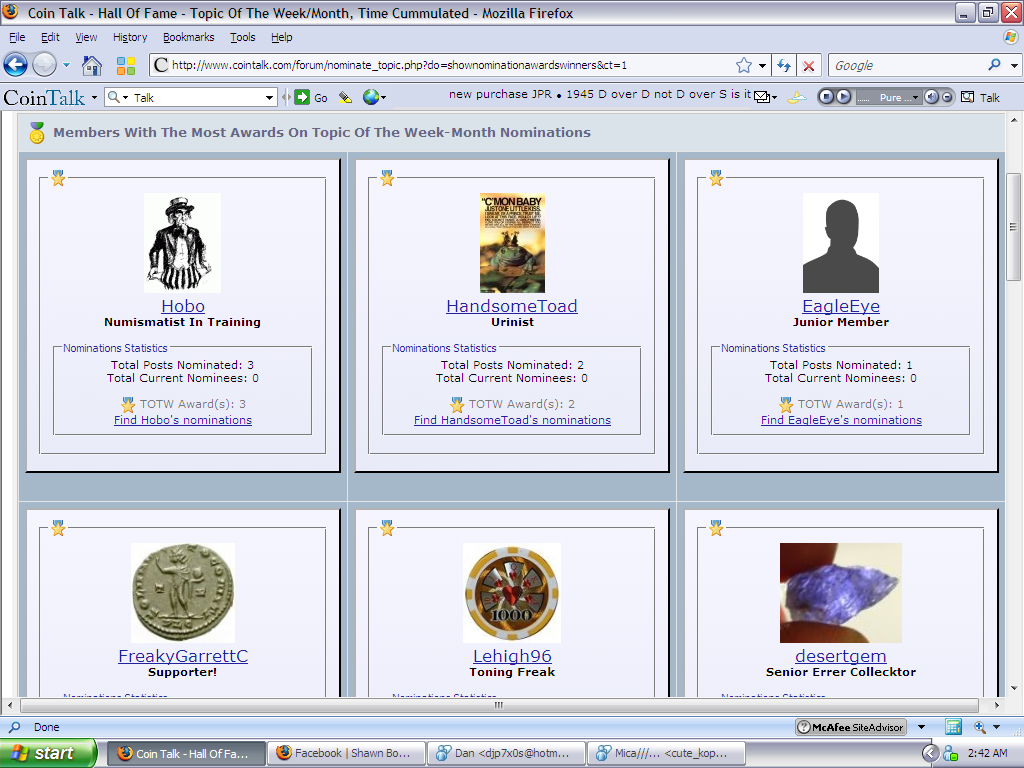Click the reload arrows icon in address bar
This screenshot has height=768, width=1024.
[784, 65]
